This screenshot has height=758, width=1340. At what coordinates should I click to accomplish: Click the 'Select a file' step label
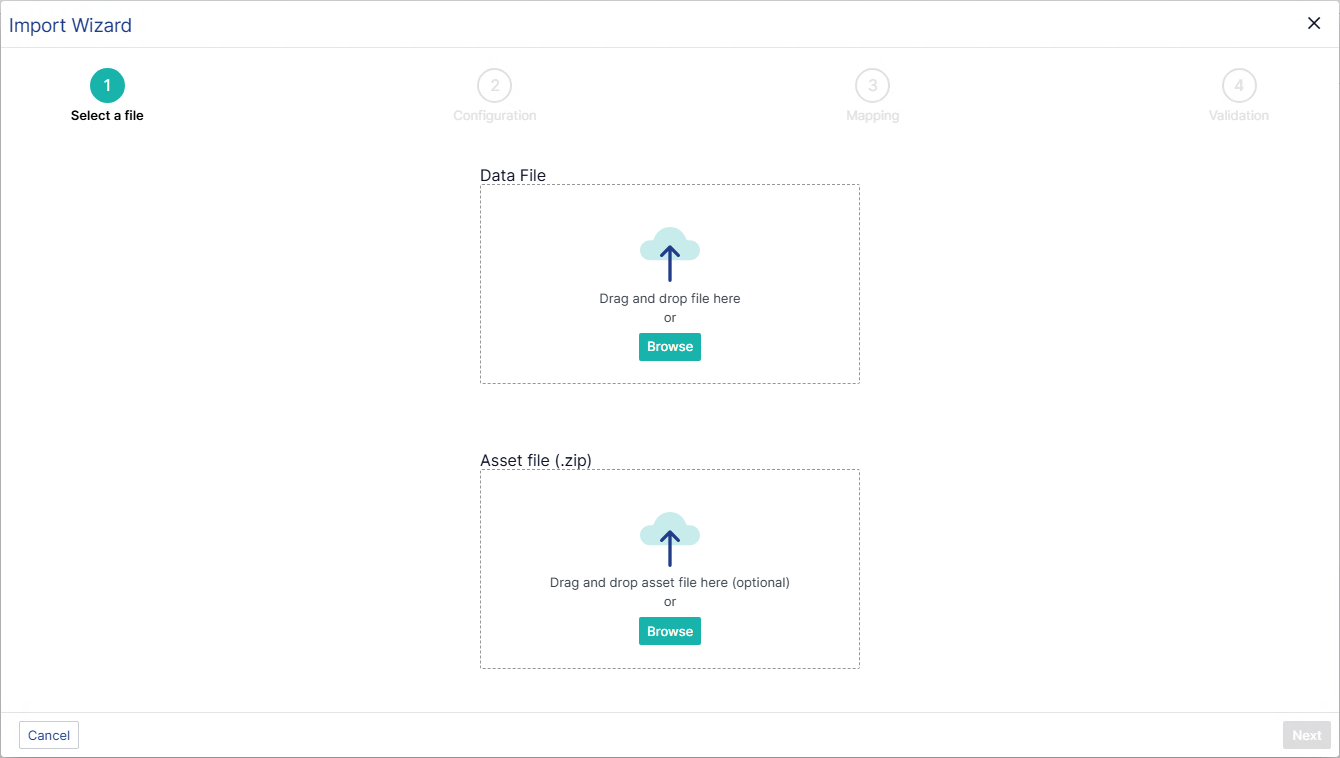[x=107, y=116]
